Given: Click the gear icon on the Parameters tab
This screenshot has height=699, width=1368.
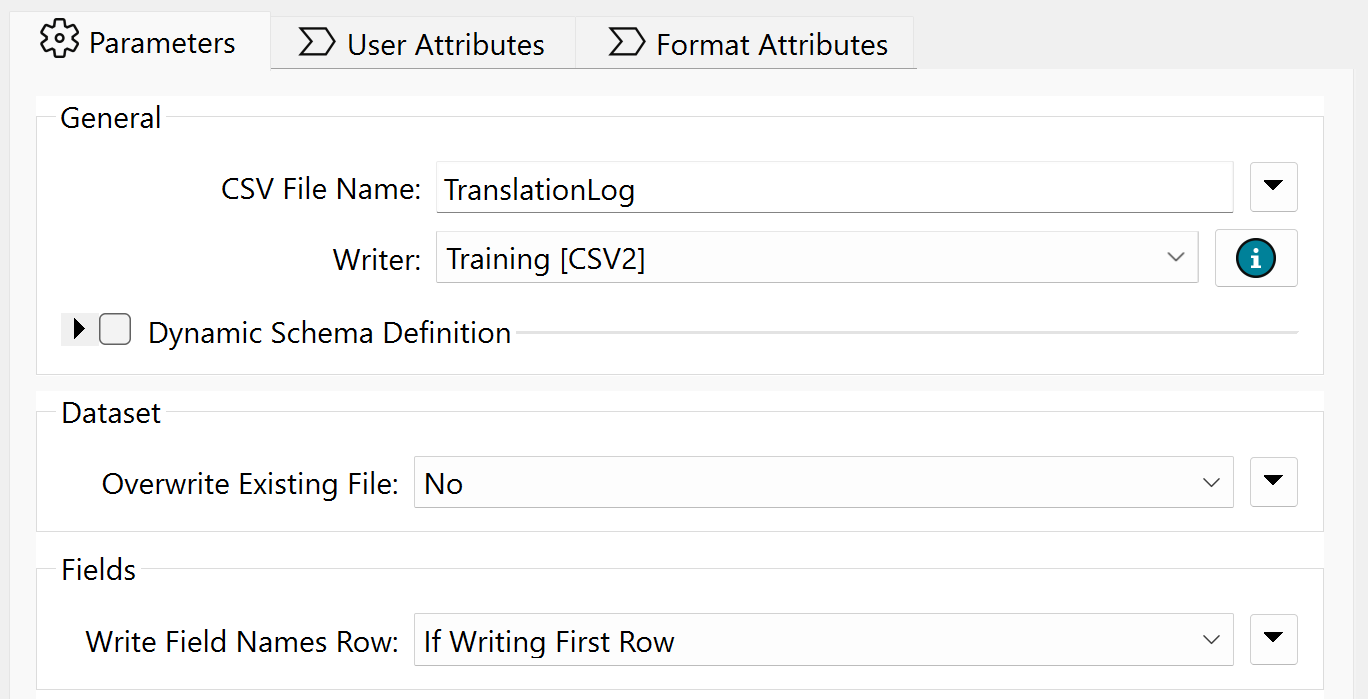Looking at the screenshot, I should pos(60,41).
